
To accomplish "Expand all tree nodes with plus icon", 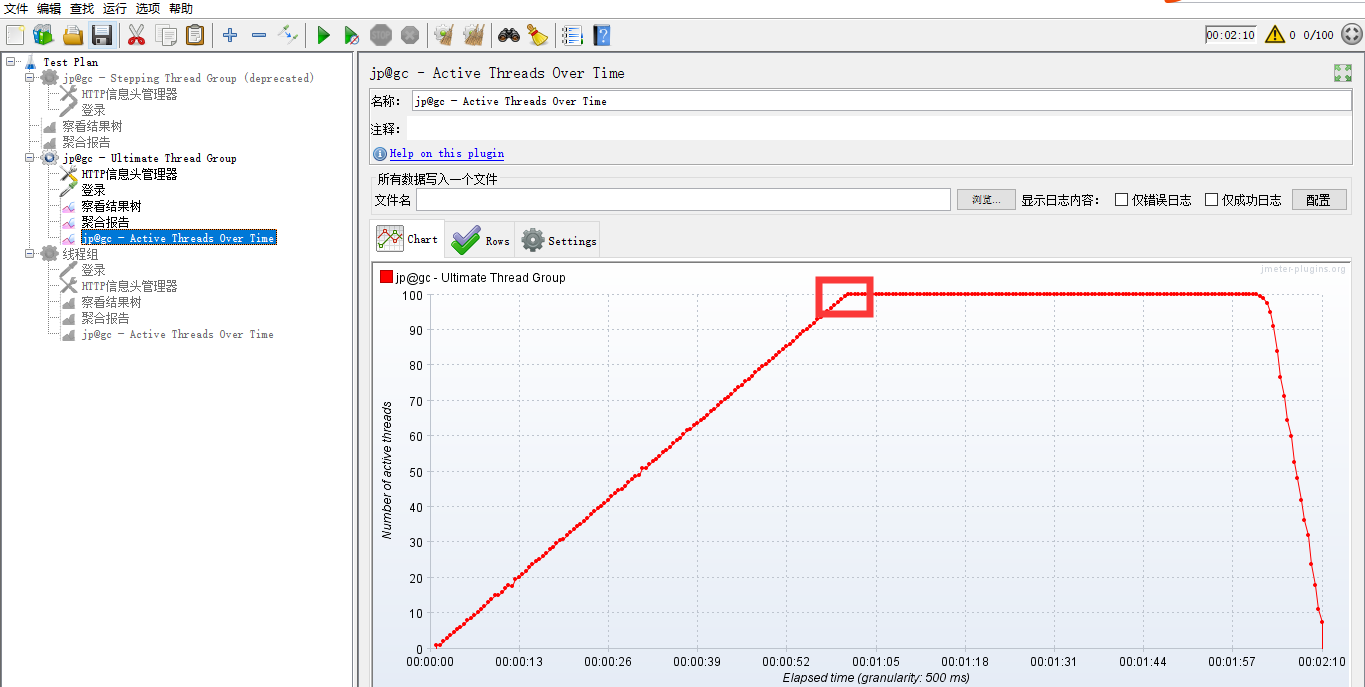I will (230, 35).
